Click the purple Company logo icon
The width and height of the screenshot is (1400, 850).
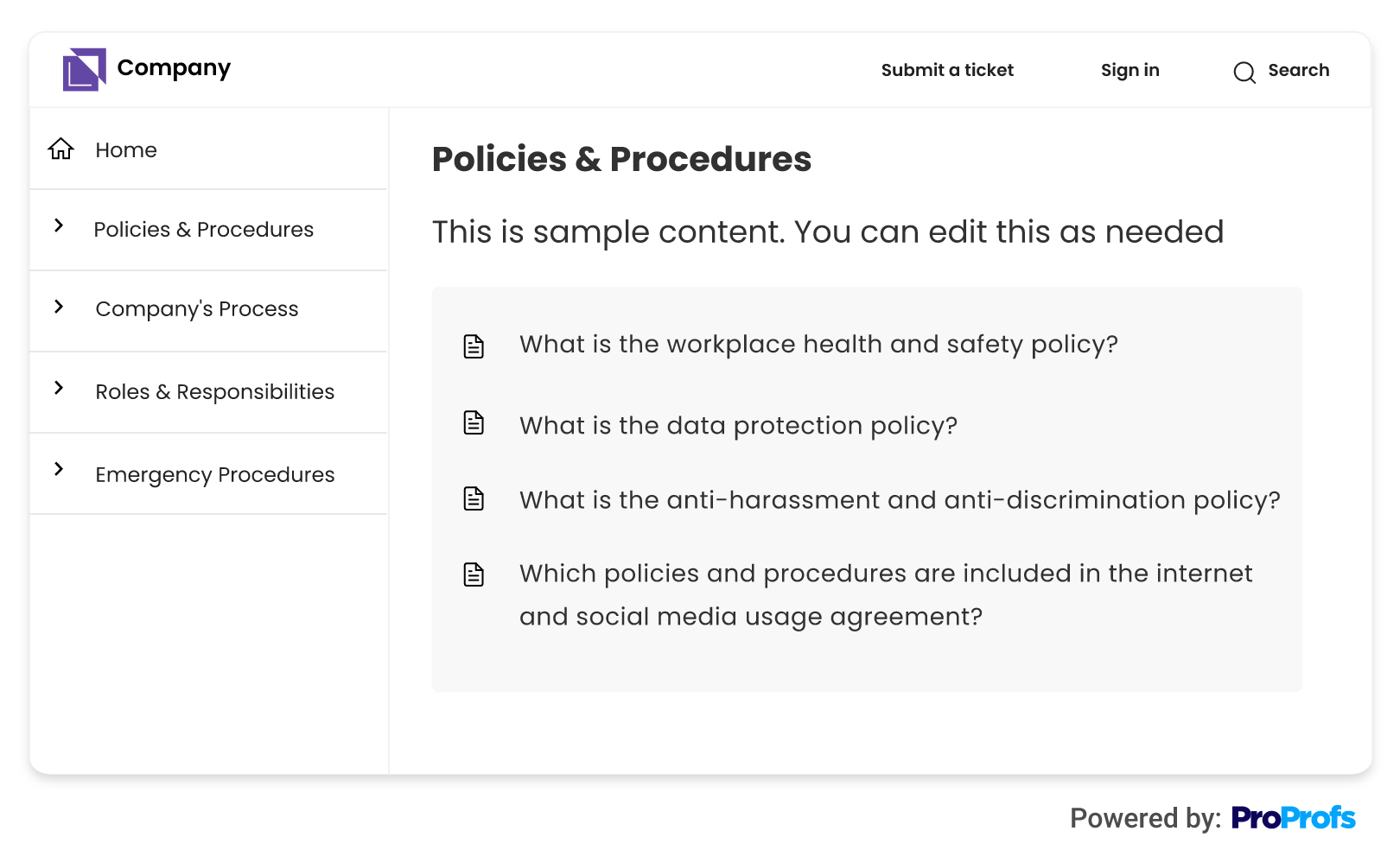84,69
